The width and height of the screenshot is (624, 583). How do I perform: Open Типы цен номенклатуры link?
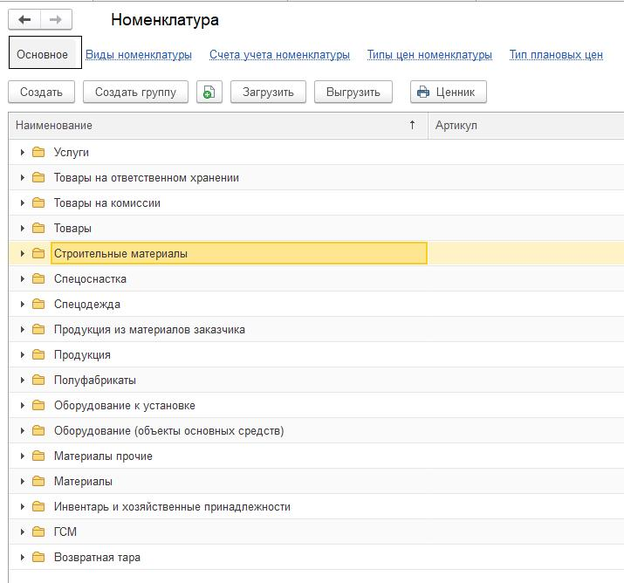[x=429, y=55]
